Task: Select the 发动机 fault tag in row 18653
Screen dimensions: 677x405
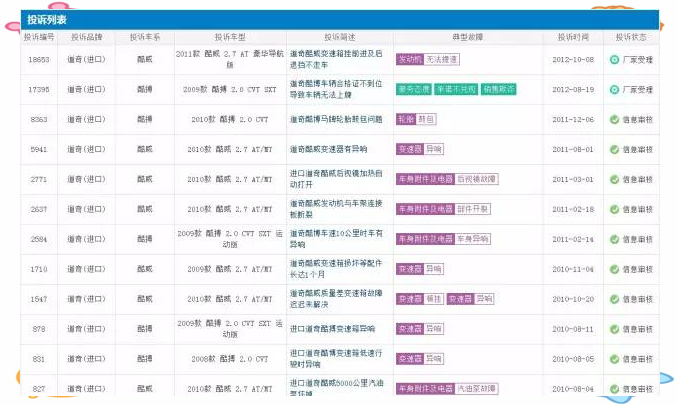Action: coord(409,59)
